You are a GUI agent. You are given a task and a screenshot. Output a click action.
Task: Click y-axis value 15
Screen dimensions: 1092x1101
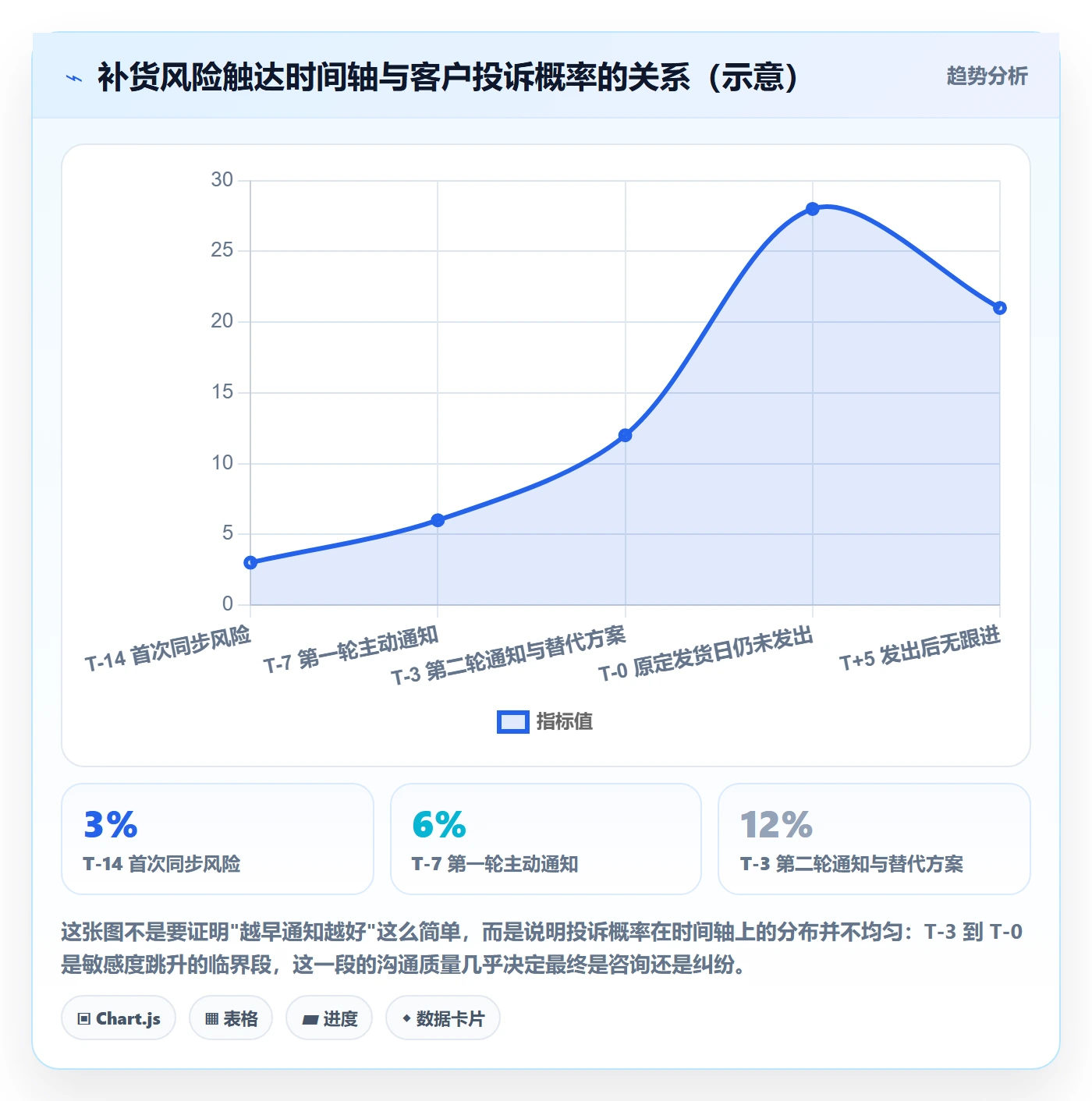coord(222,392)
